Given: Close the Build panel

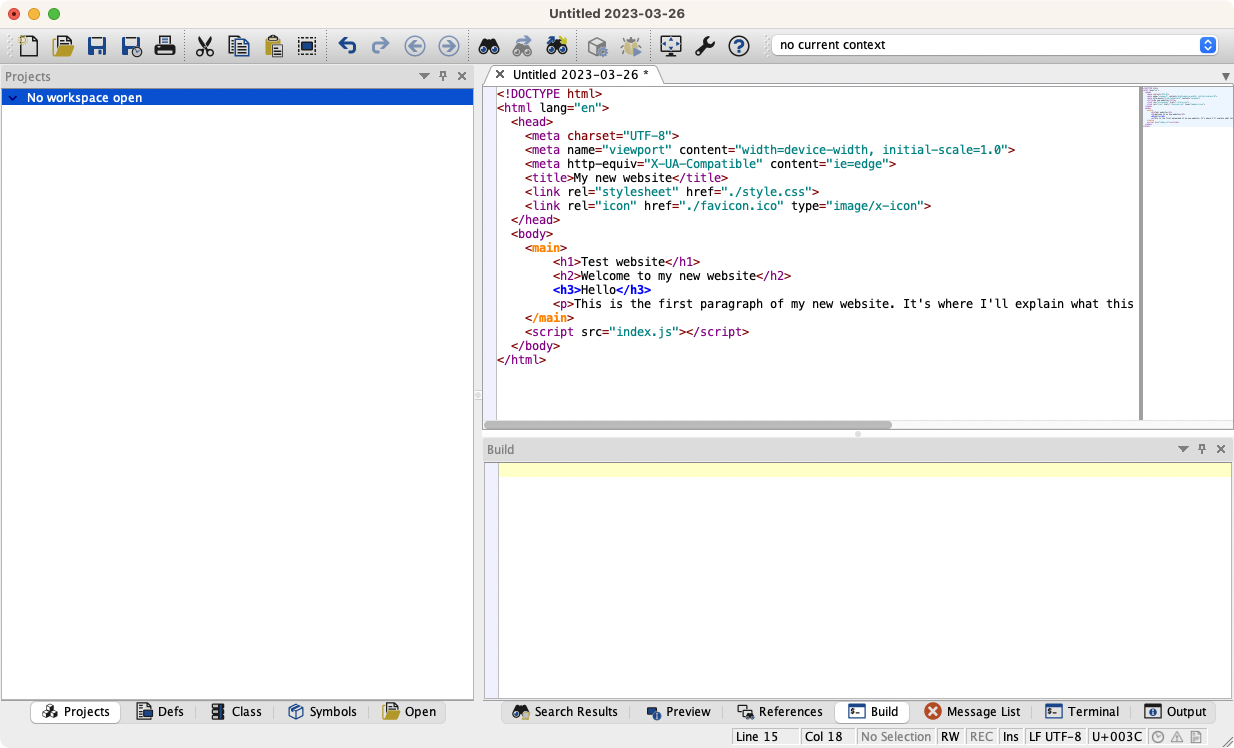Looking at the screenshot, I should 1222,450.
